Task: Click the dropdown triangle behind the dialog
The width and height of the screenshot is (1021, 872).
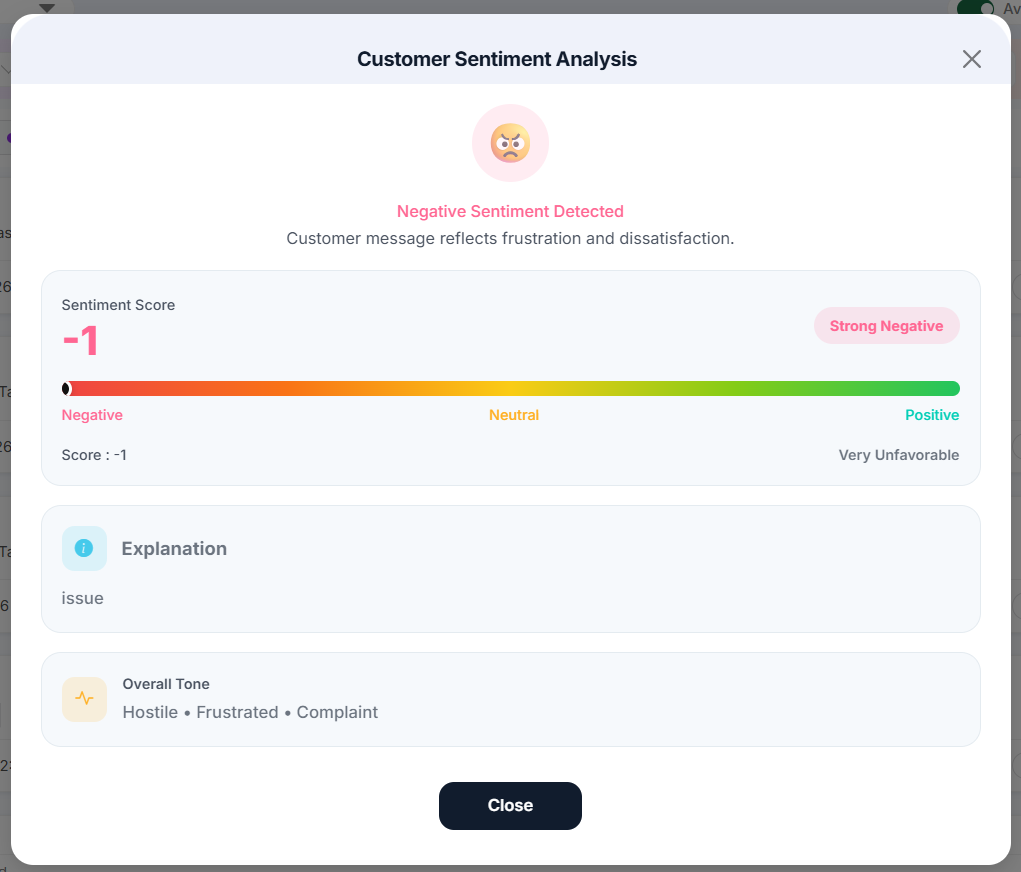Action: pyautogui.click(x=46, y=8)
